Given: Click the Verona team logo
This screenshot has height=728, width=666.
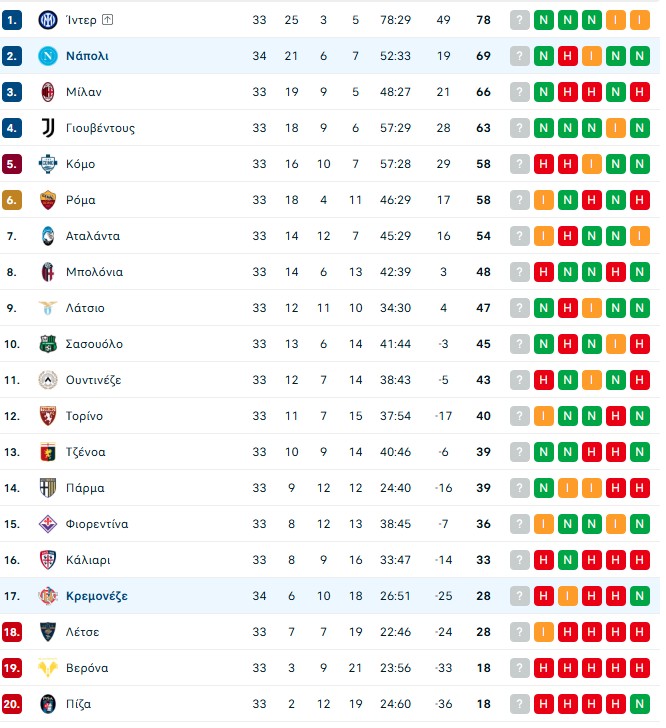Looking at the screenshot, I should click(x=48, y=668).
